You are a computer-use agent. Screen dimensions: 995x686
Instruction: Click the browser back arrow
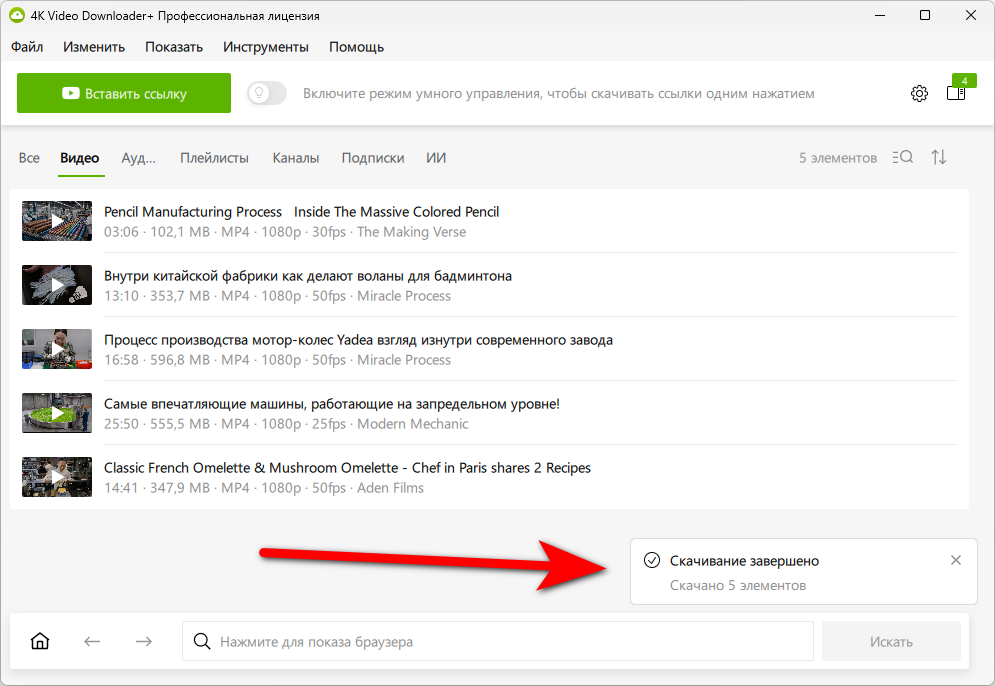[x=92, y=642]
